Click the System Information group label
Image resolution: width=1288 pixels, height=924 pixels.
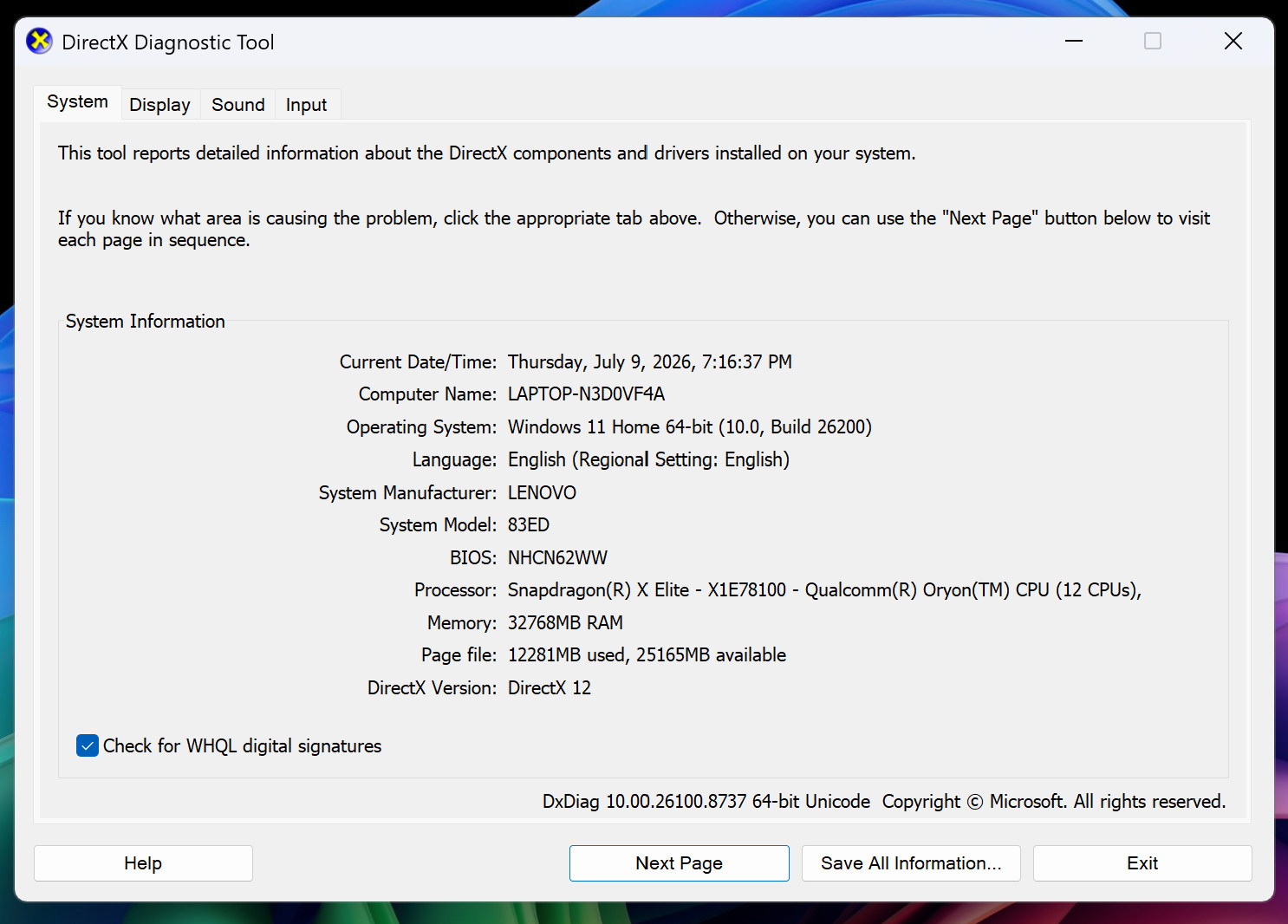point(146,322)
